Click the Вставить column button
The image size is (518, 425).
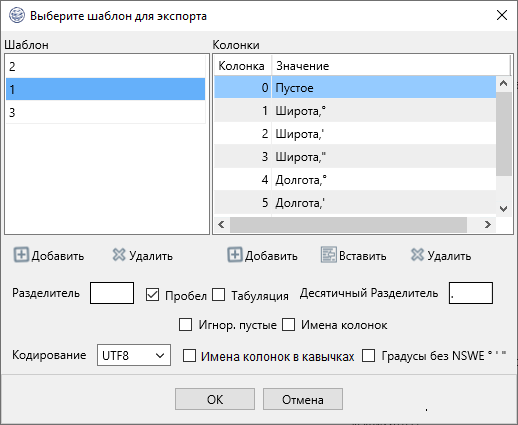[354, 255]
